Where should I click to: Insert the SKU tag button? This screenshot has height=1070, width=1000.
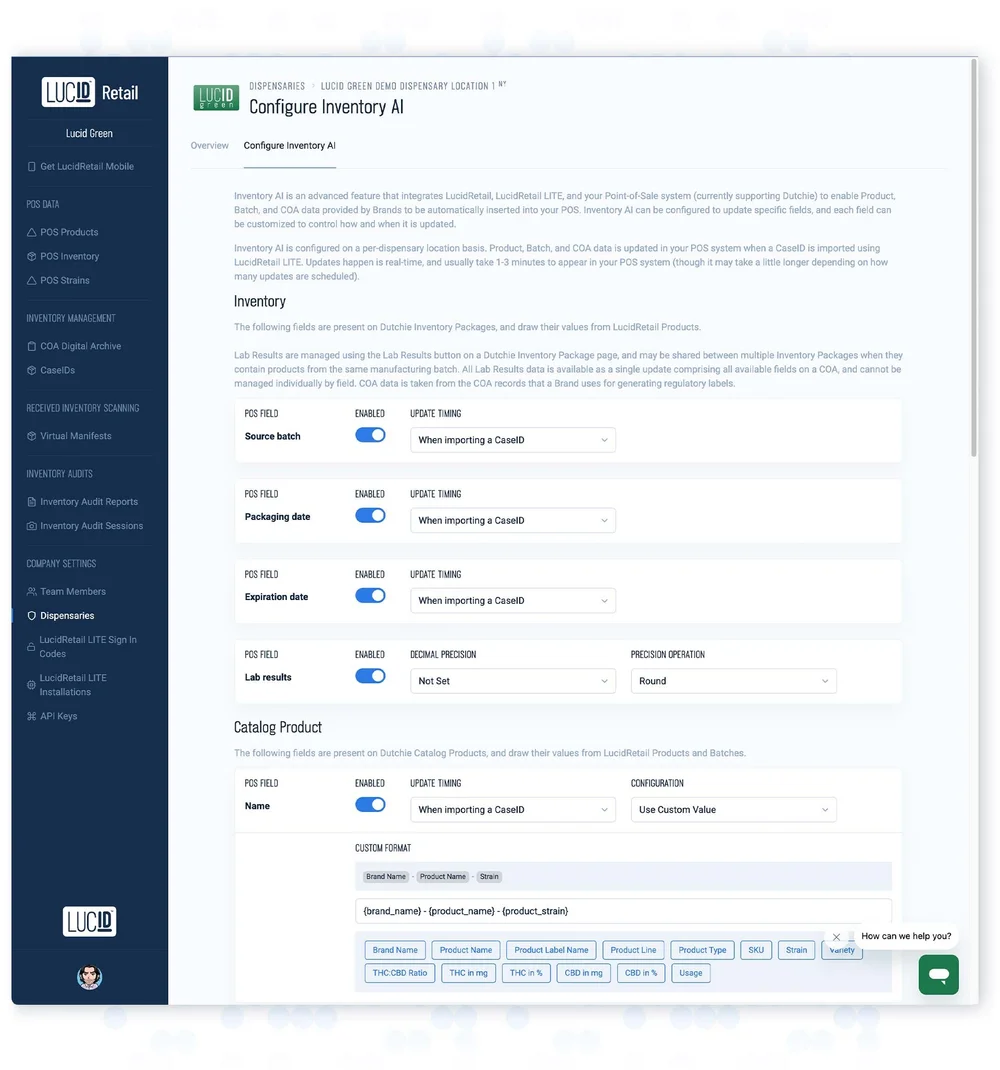[x=756, y=950]
